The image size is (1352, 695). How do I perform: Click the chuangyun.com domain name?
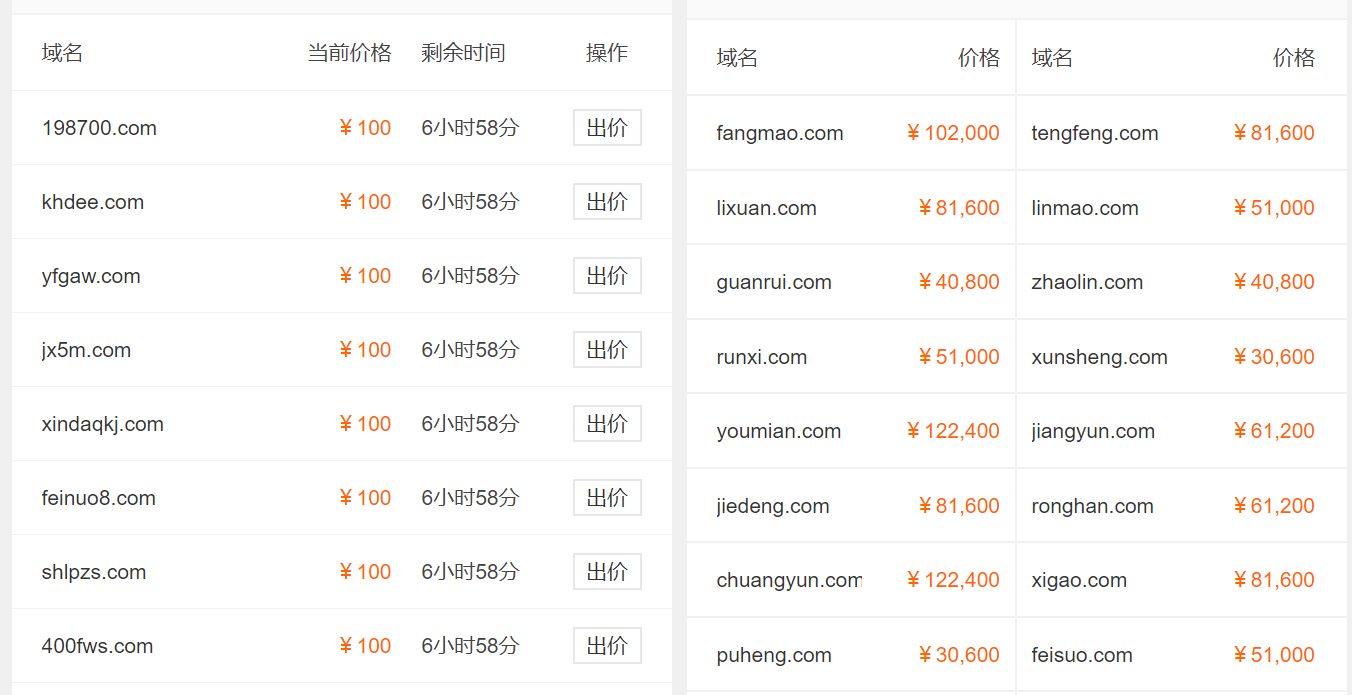pyautogui.click(x=789, y=579)
